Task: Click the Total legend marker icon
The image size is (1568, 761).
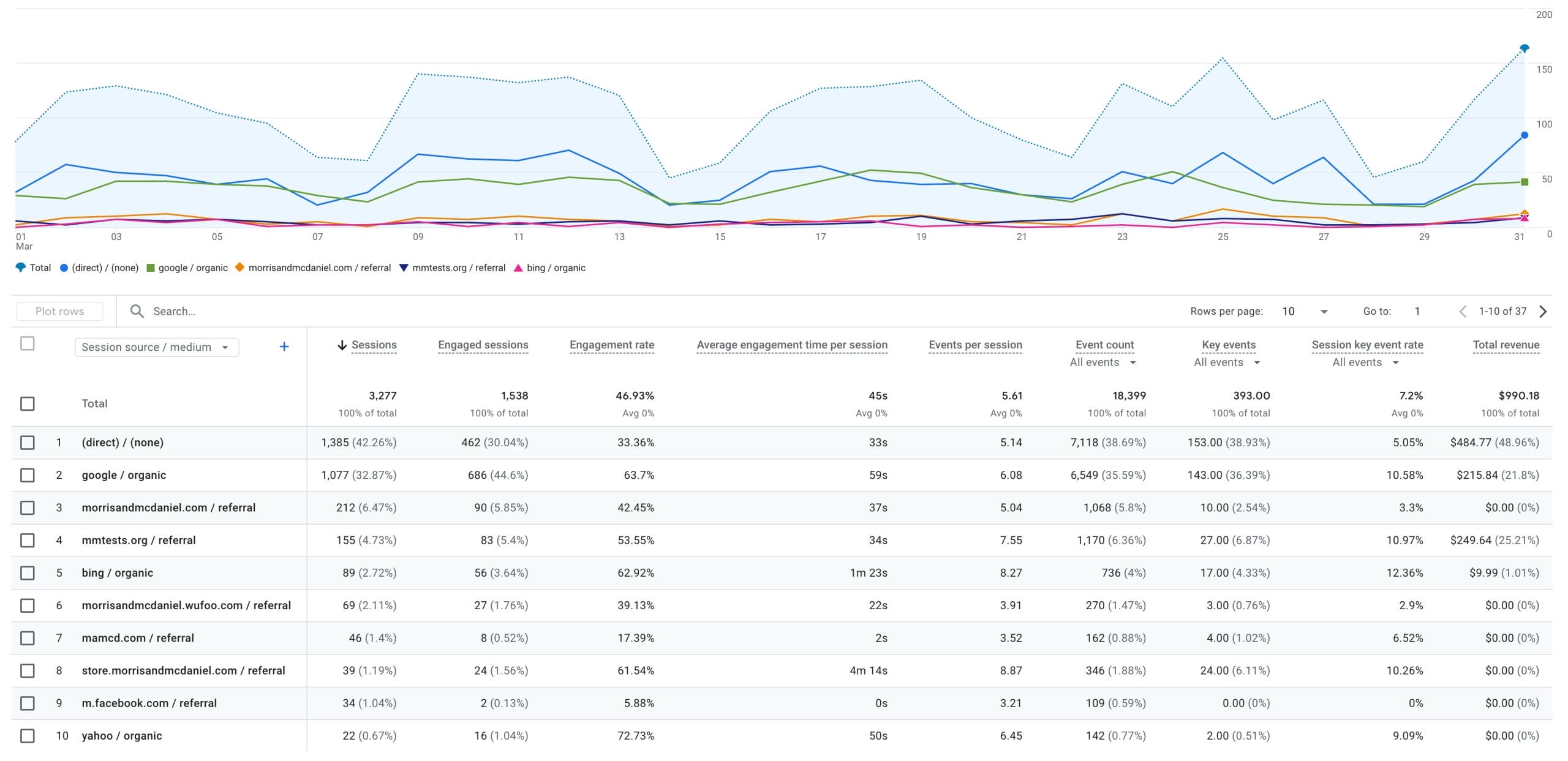Action: [x=21, y=268]
